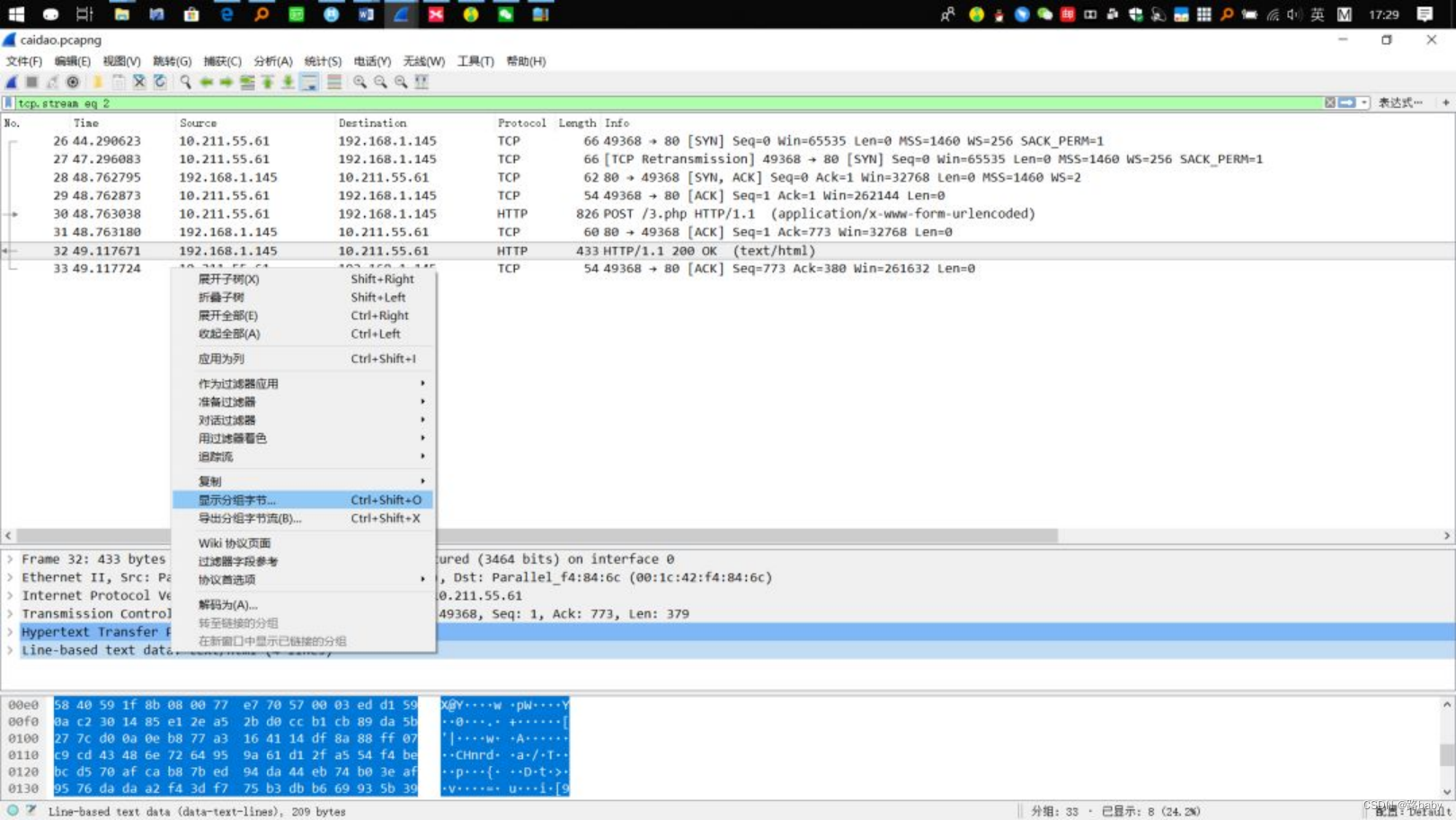Screen dimensions: 1456x820
Task: Open the 统计(S) menu
Action: (x=323, y=61)
